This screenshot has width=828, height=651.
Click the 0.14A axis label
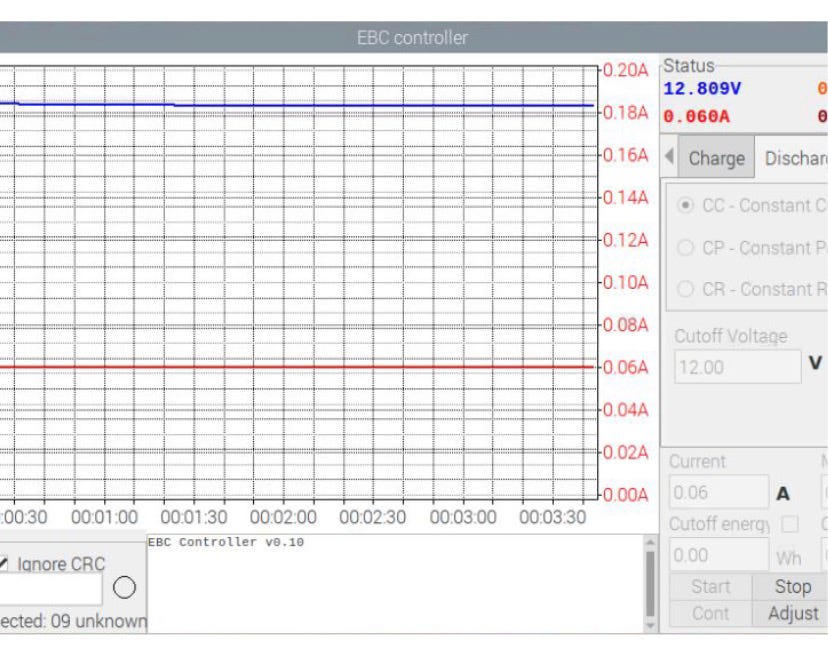point(625,197)
